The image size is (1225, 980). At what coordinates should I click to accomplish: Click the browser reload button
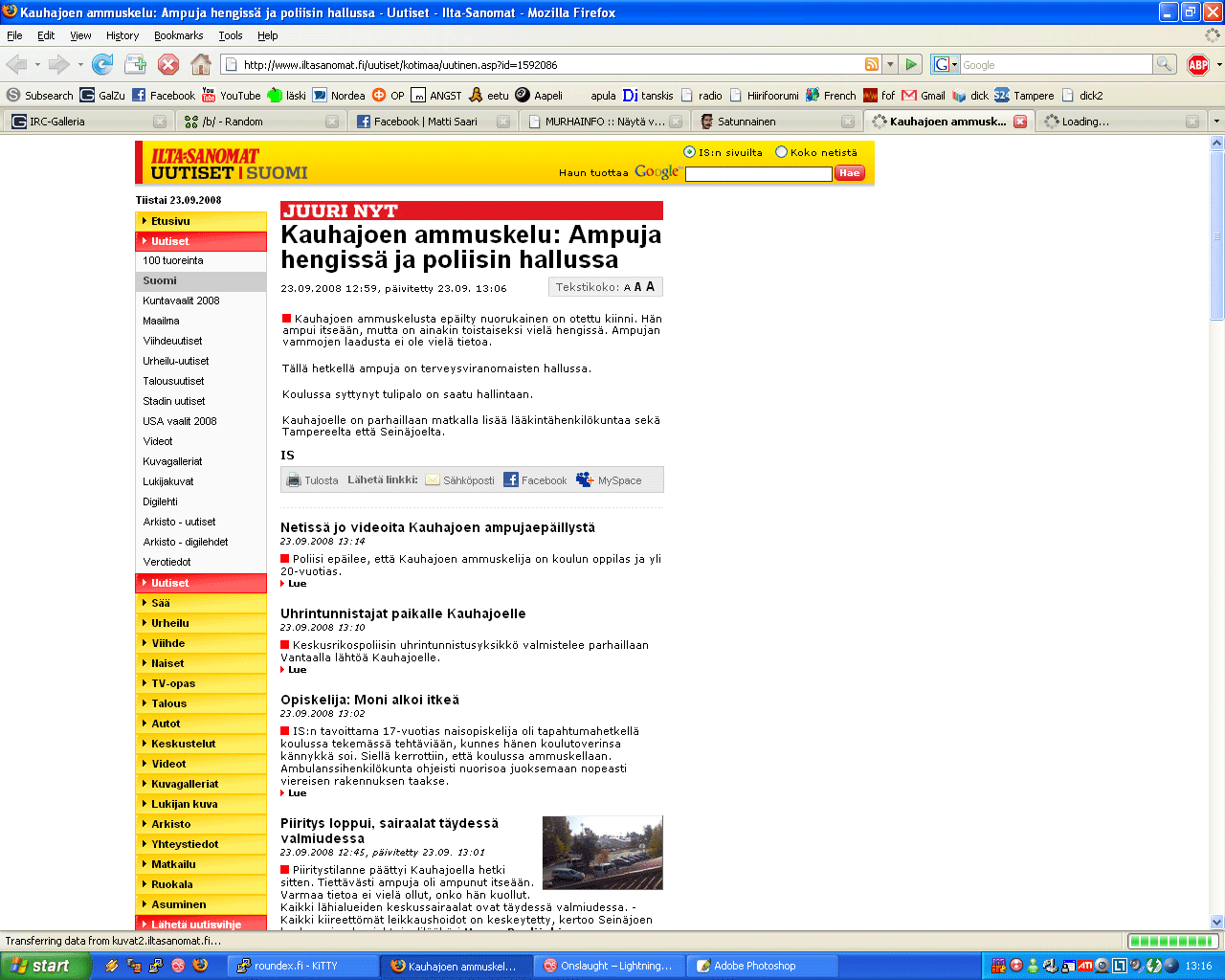(x=101, y=64)
